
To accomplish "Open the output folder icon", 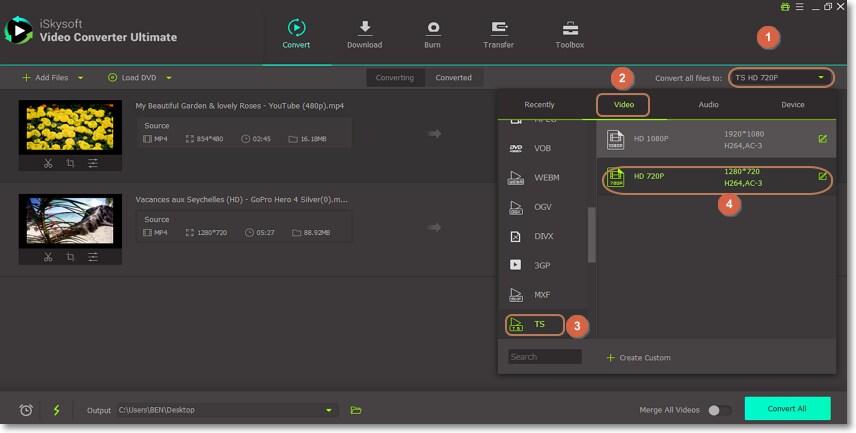I will point(356,410).
